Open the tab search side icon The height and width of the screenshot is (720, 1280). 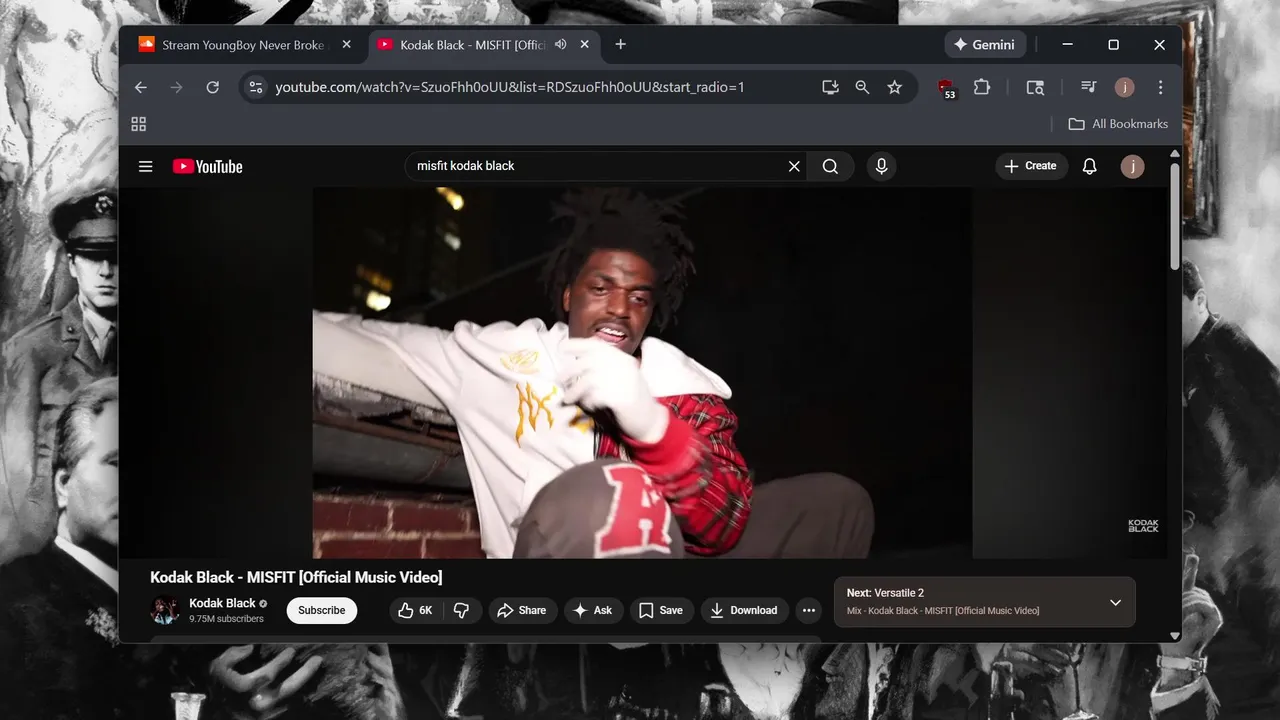[x=1035, y=87]
